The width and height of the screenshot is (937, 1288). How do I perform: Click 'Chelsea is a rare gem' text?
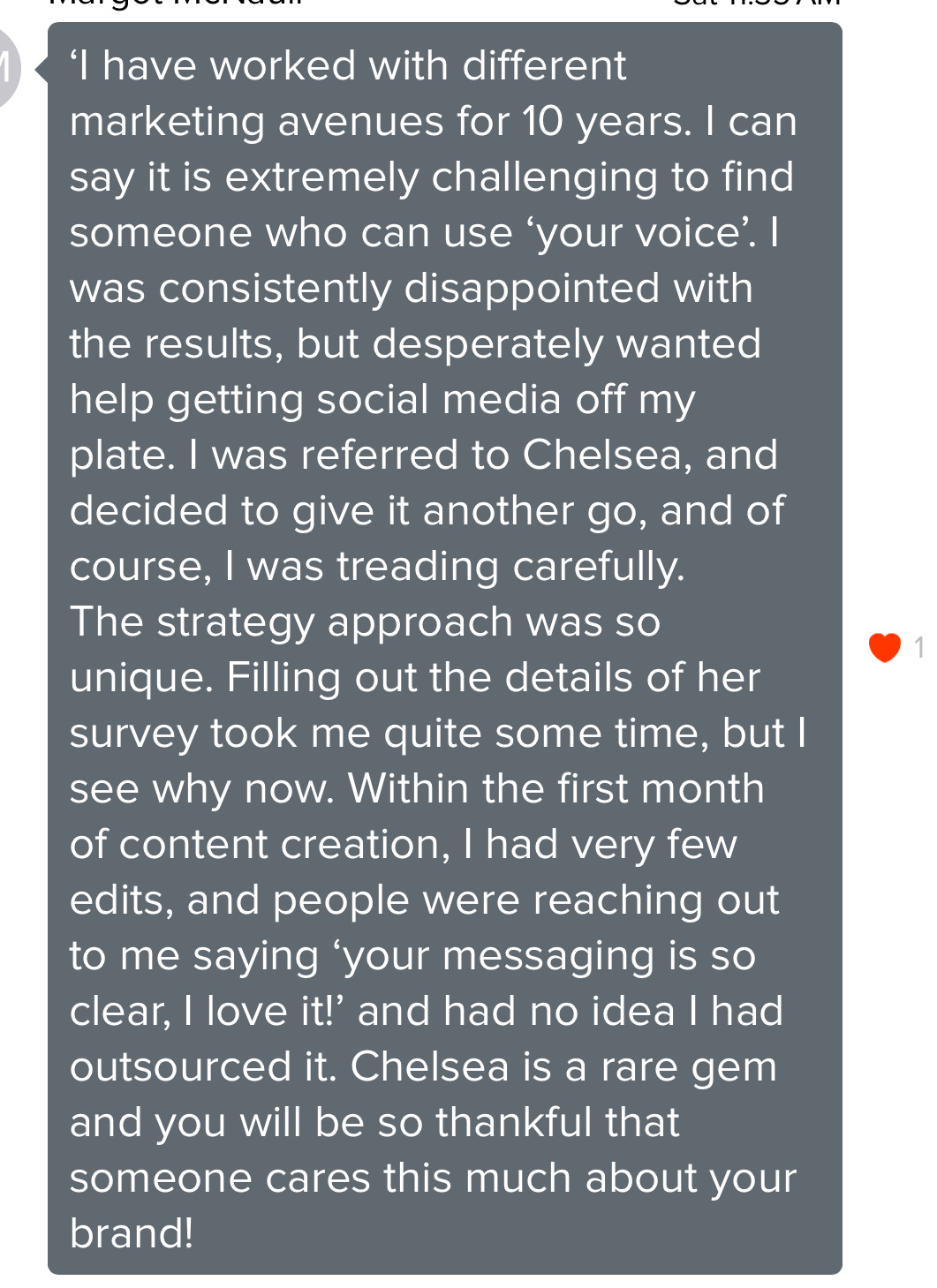coord(563,1067)
